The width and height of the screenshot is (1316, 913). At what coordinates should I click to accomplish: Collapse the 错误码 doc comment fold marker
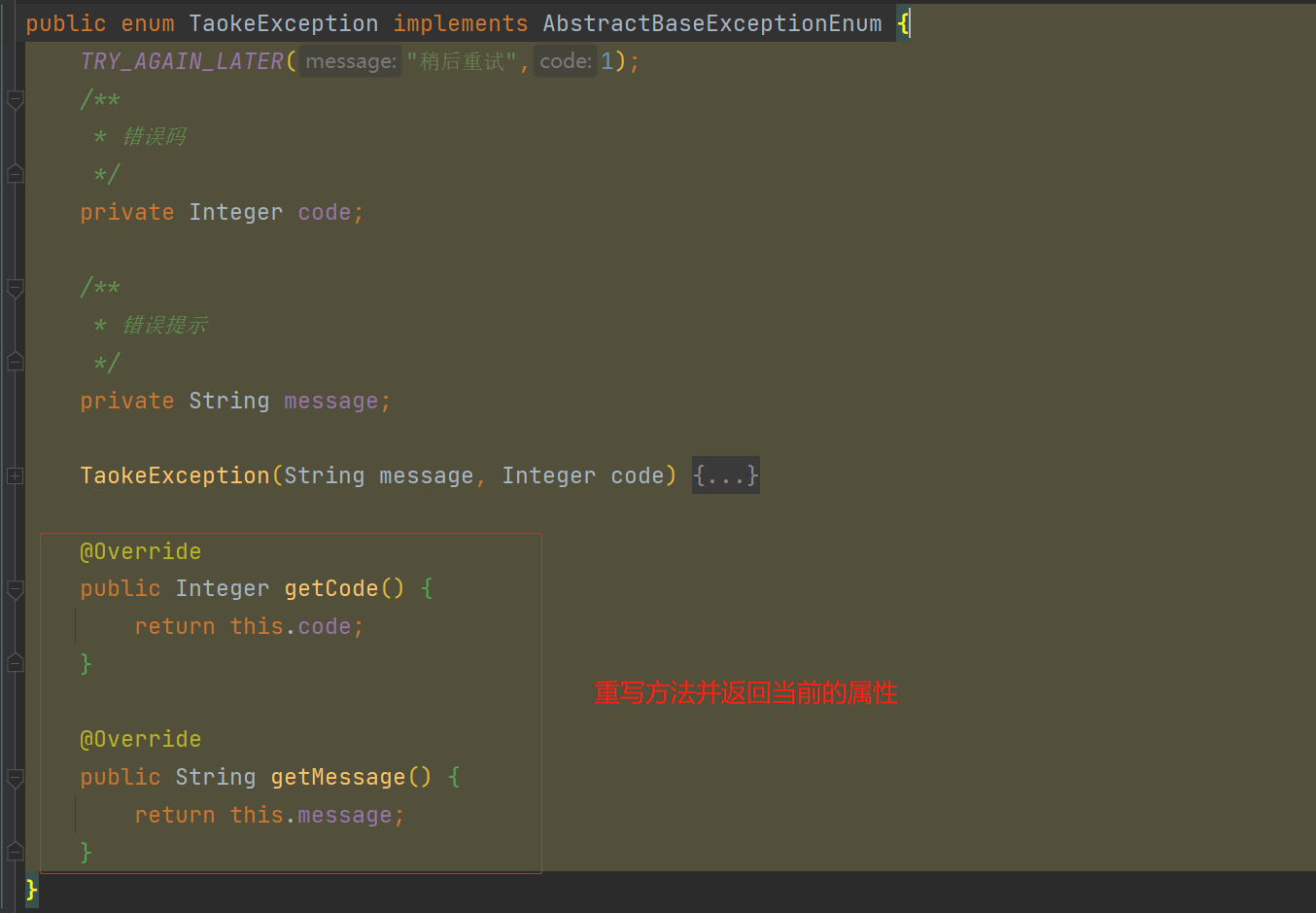(15, 99)
